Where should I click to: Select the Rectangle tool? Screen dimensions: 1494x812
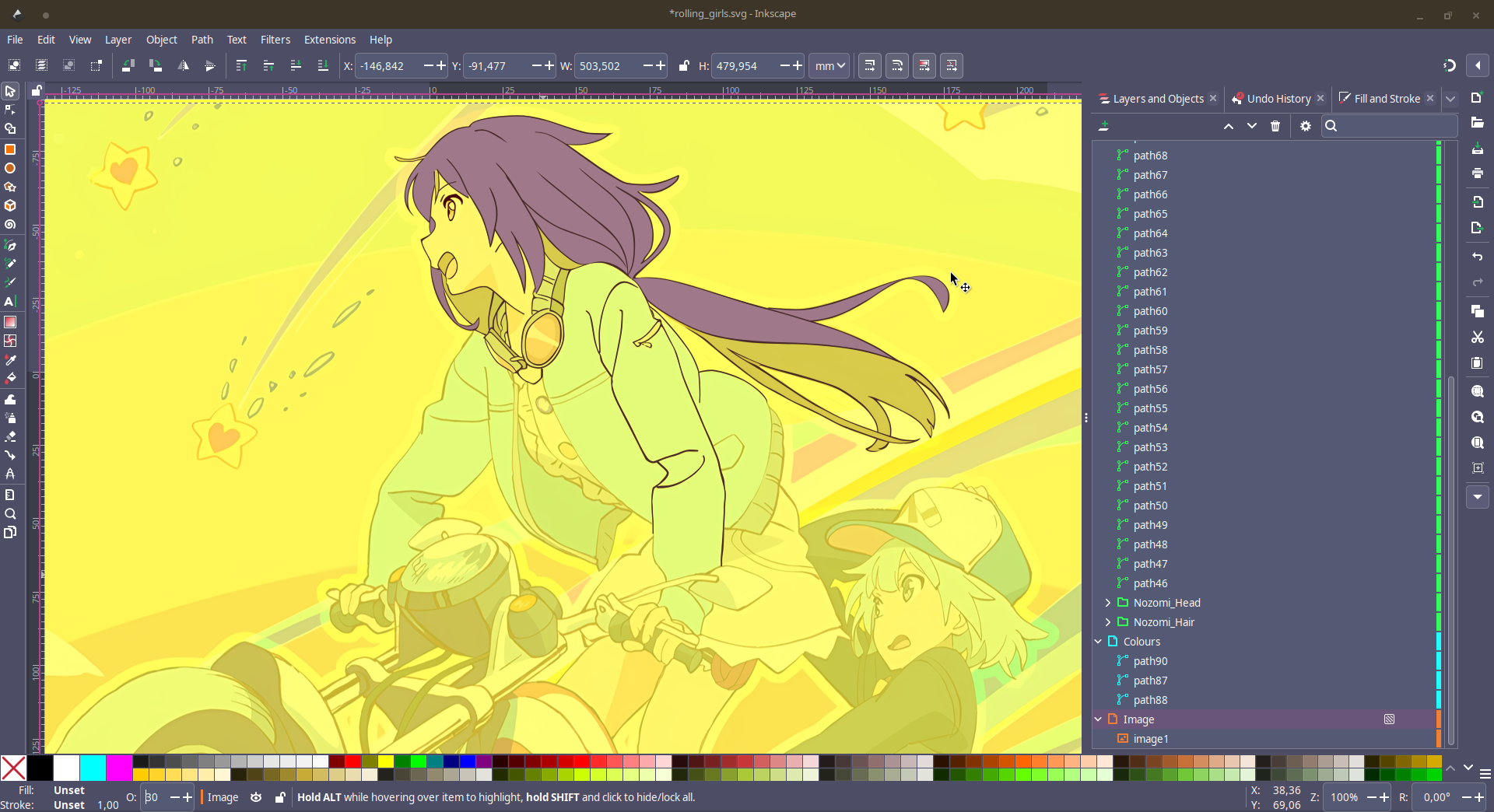tap(10, 149)
